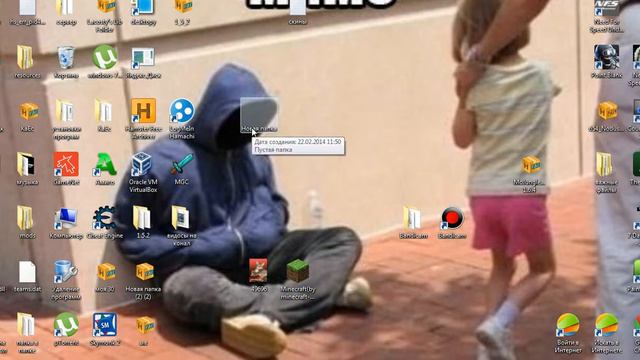Launch the GameNet shortcut

click(66, 168)
